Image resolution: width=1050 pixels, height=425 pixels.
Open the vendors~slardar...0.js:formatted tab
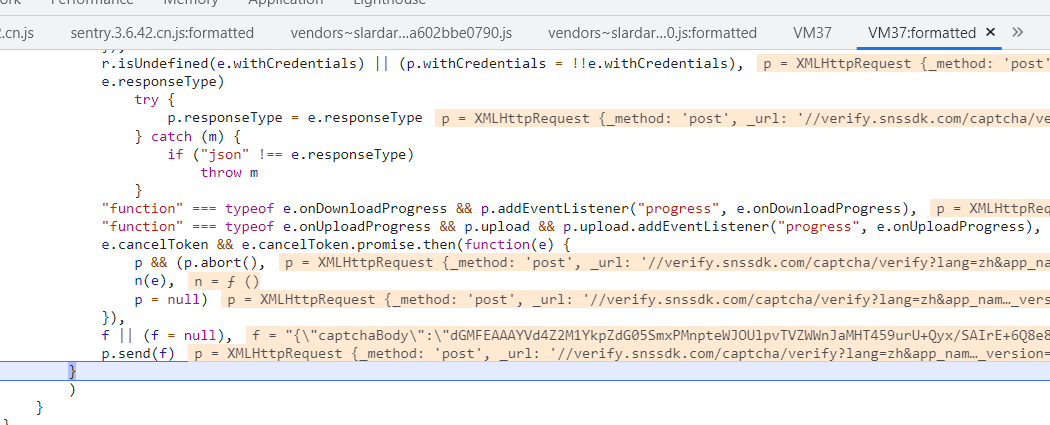tap(652, 33)
